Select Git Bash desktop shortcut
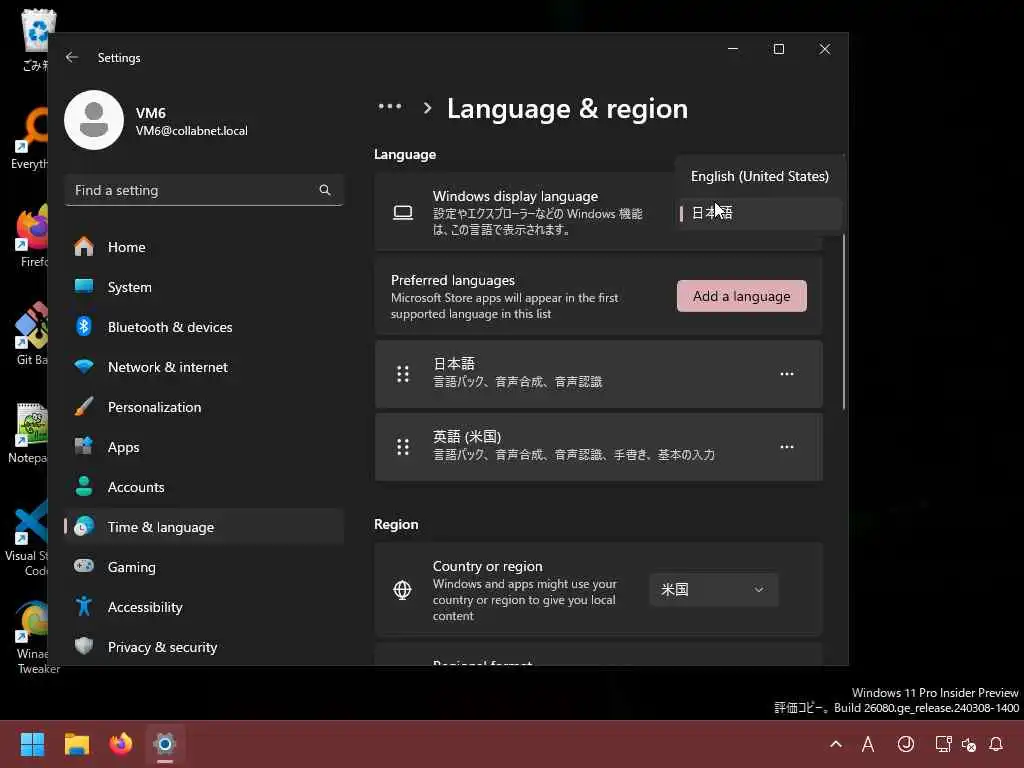The width and height of the screenshot is (1024, 768). (x=31, y=334)
